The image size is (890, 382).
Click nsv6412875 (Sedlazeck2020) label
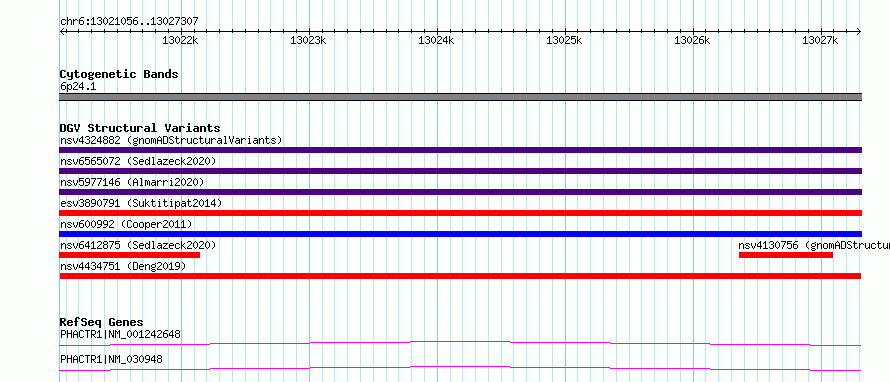pos(138,245)
